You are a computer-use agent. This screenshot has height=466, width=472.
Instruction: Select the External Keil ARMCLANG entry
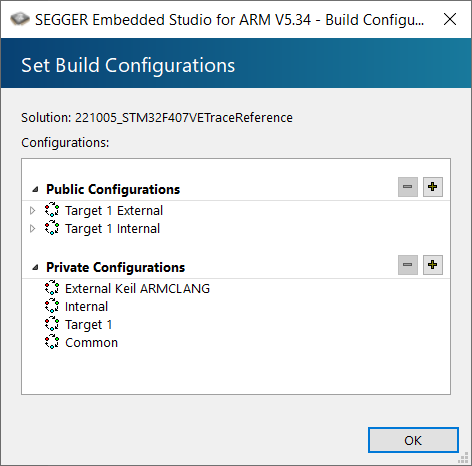pyautogui.click(x=137, y=288)
